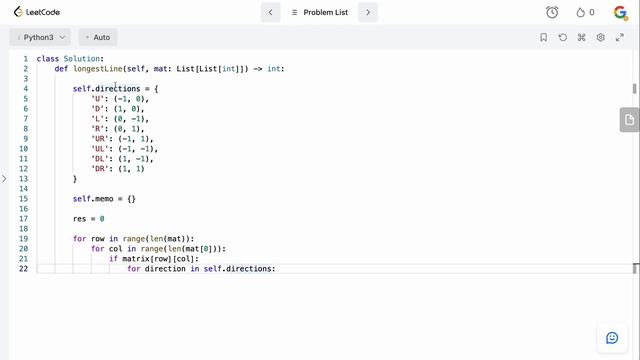The height and width of the screenshot is (360, 640).
Task: Click the "'UL': (-1, -1)," entry
Action: pos(124,149)
